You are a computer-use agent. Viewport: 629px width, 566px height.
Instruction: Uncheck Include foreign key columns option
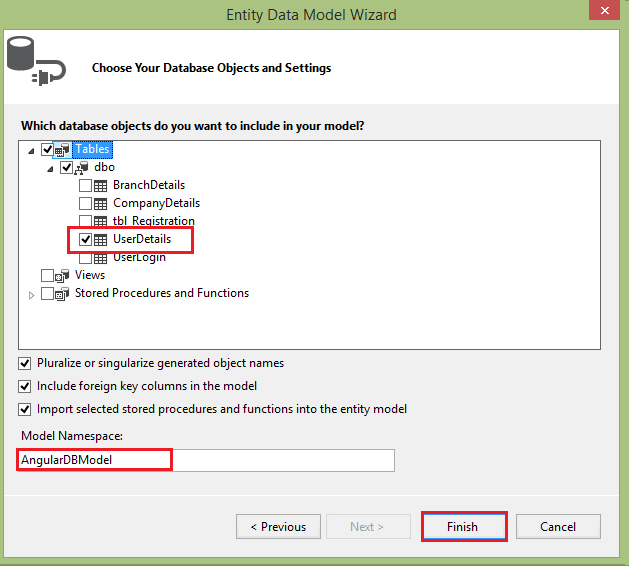point(25,386)
